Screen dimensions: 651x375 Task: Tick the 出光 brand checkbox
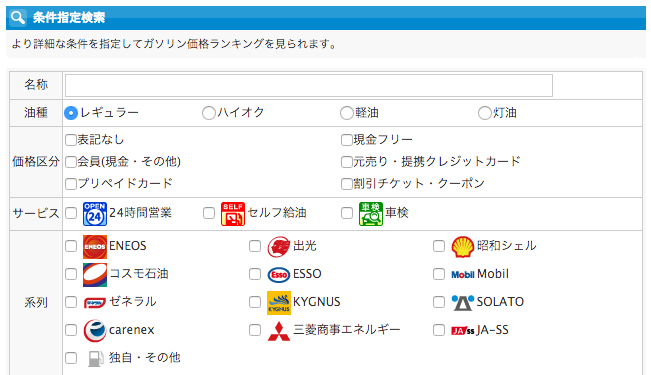[x=255, y=246]
